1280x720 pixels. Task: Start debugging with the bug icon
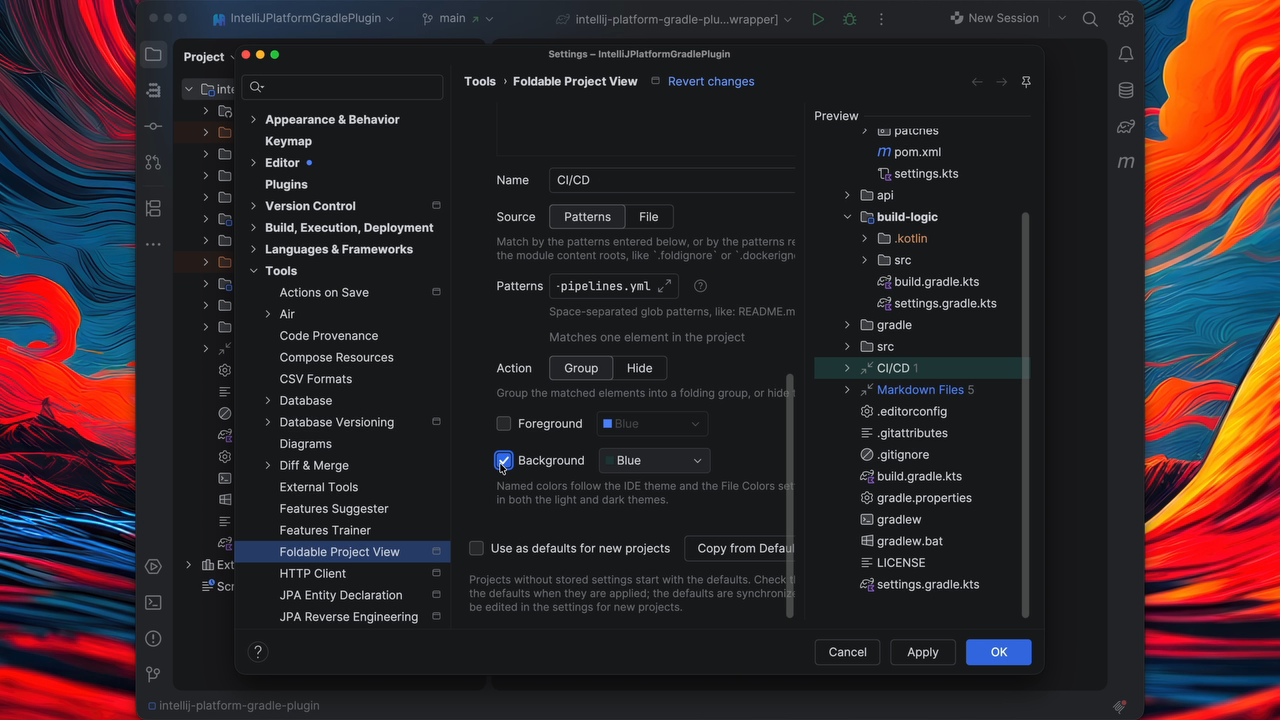pyautogui.click(x=850, y=19)
